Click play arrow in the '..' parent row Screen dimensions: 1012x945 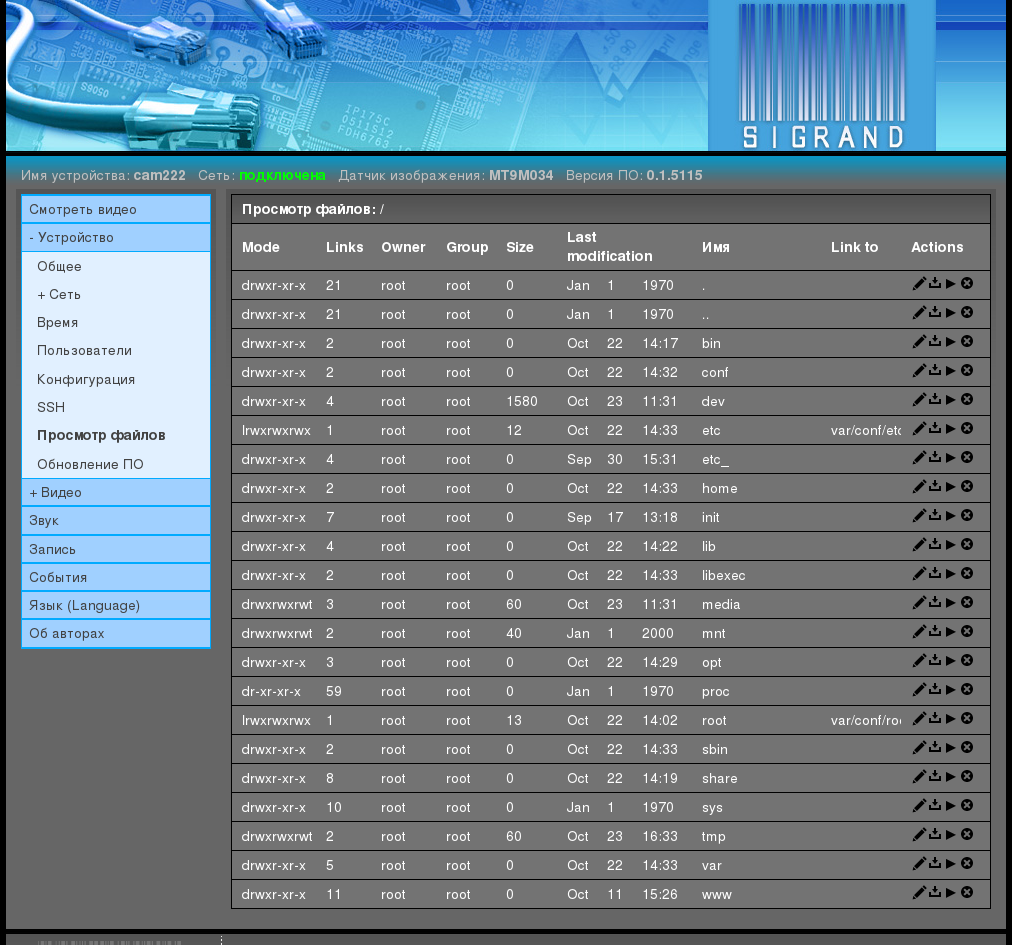pyautogui.click(x=950, y=312)
